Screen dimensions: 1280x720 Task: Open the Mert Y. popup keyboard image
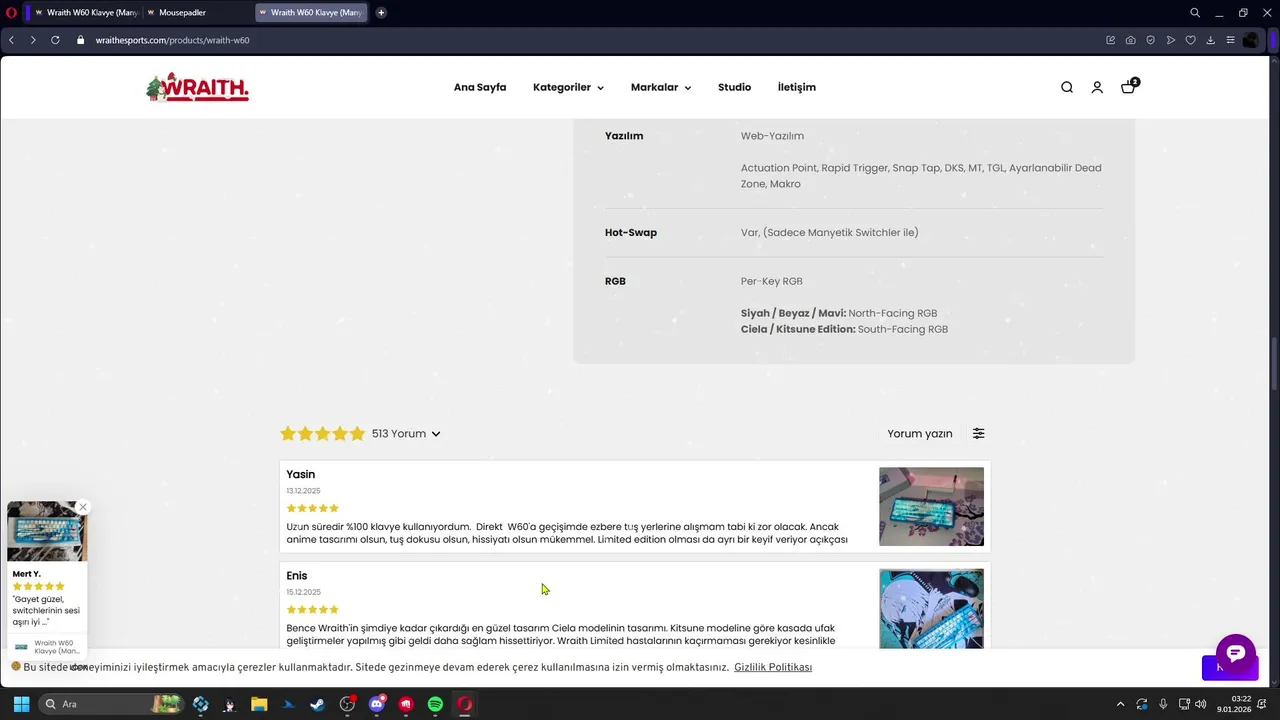click(47, 531)
